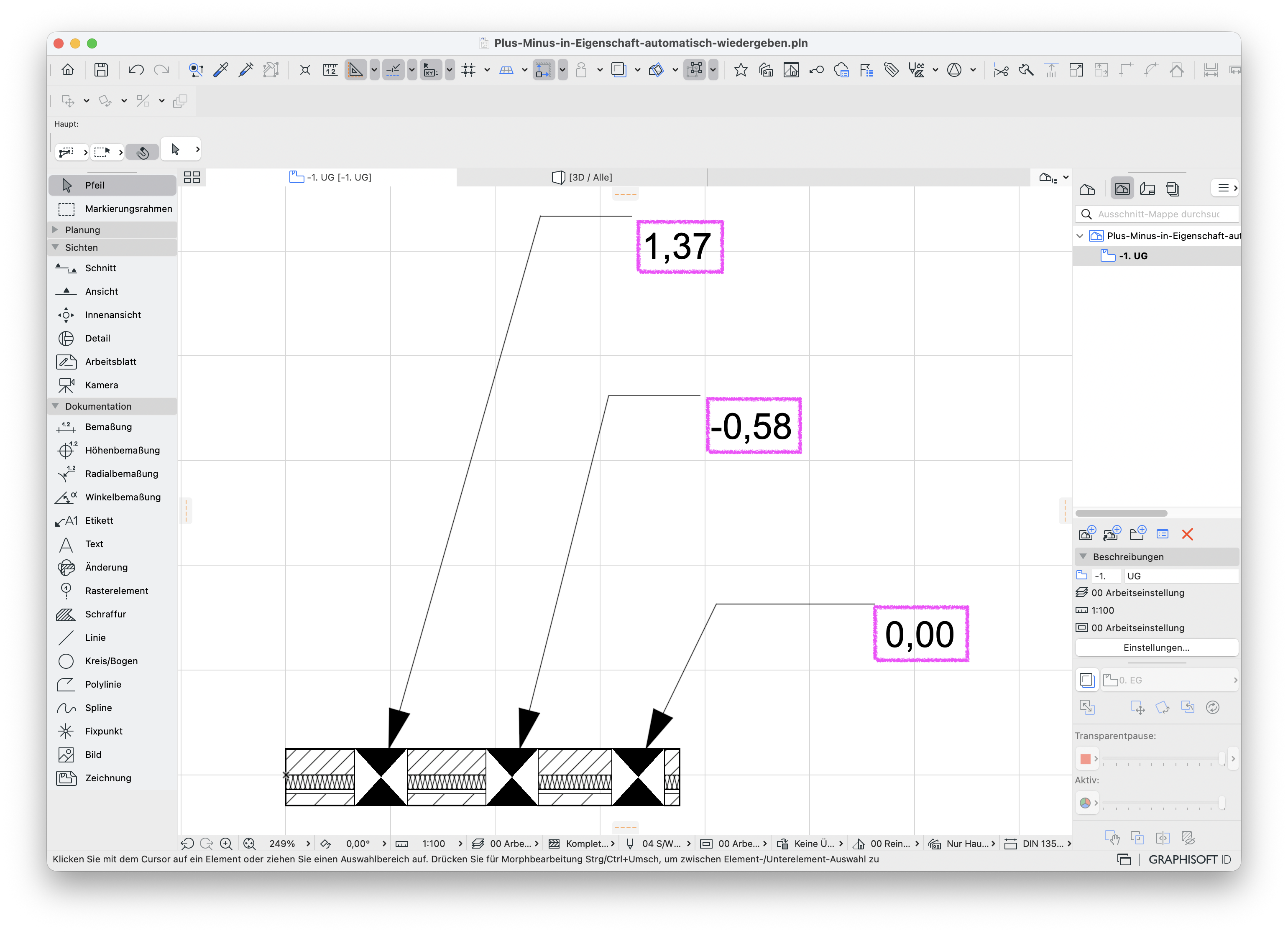Collapse the Plus-Minus-in-Eigenschaft project tree node
Image resolution: width=1288 pixels, height=933 pixels.
coord(1080,235)
